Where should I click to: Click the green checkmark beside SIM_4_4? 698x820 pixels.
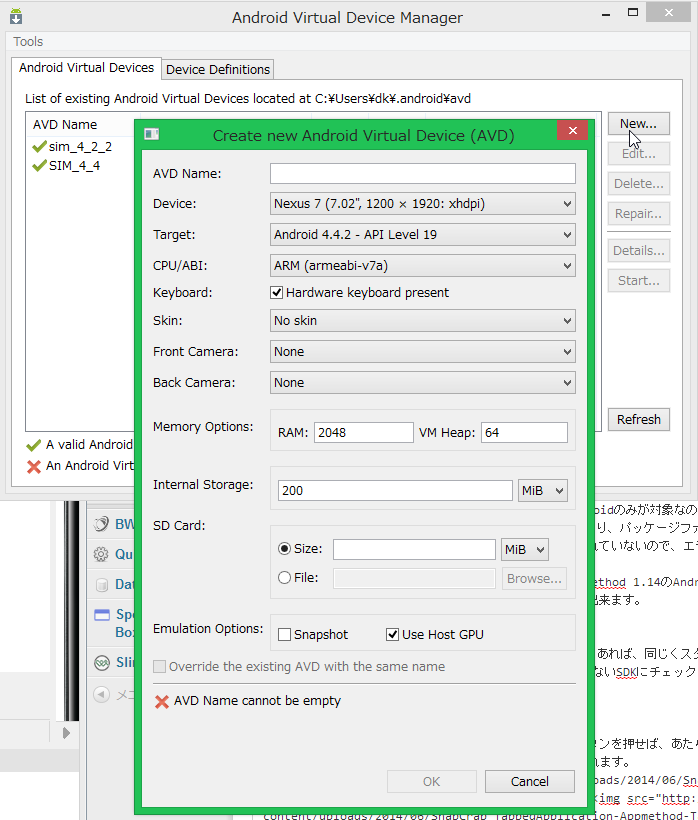coord(39,166)
